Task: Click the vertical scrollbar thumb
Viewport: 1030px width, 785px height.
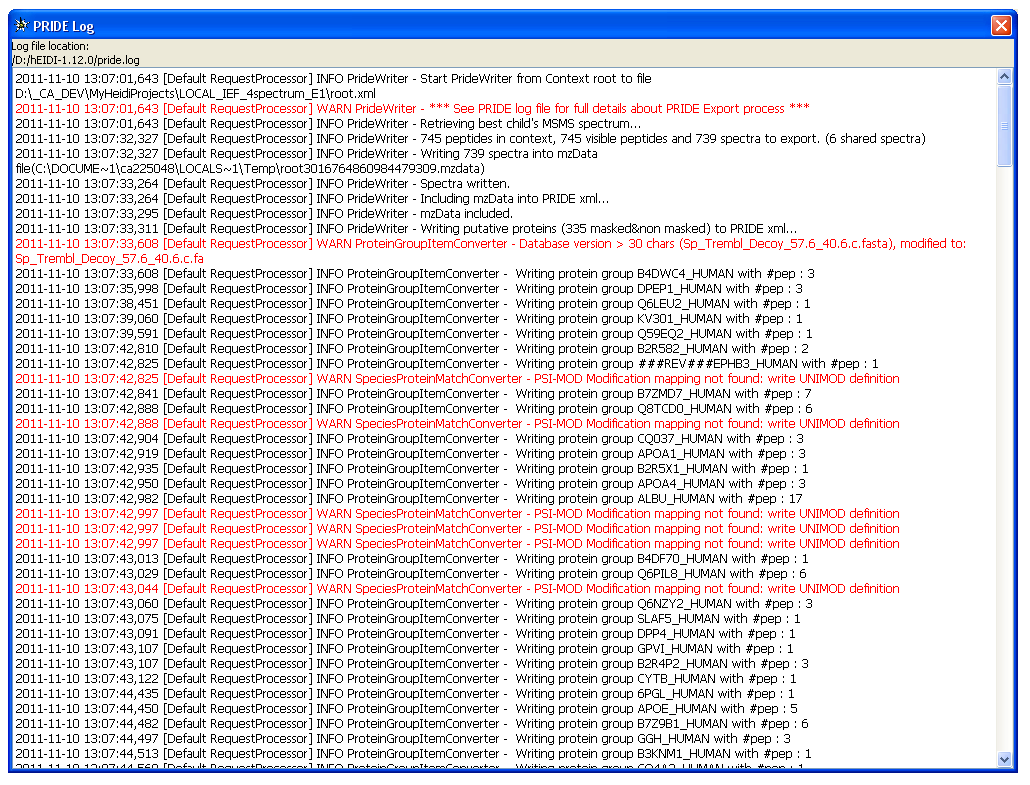Action: (1005, 125)
